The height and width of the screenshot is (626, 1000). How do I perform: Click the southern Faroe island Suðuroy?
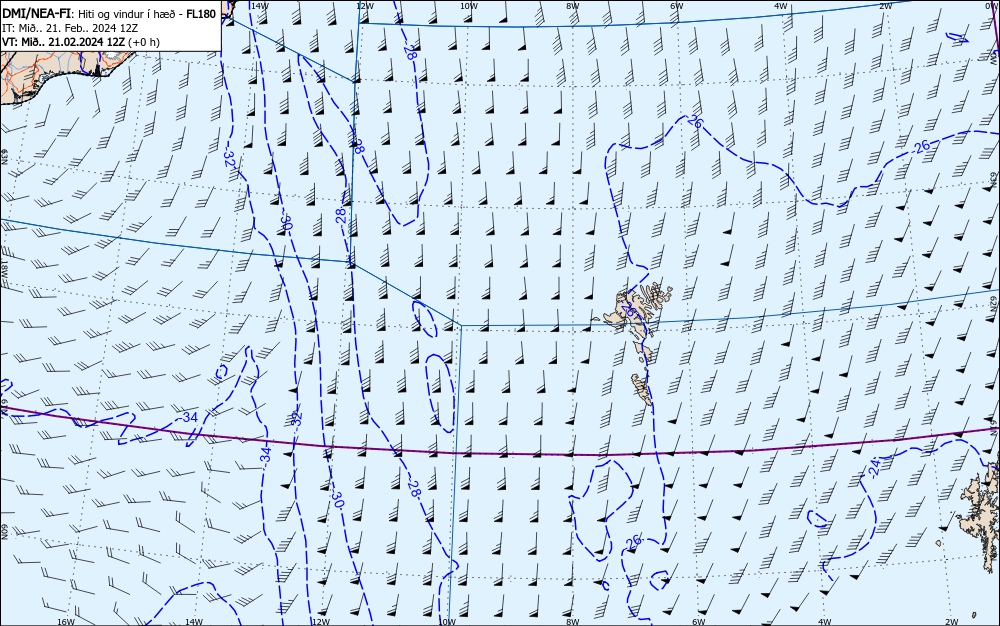[x=643, y=388]
